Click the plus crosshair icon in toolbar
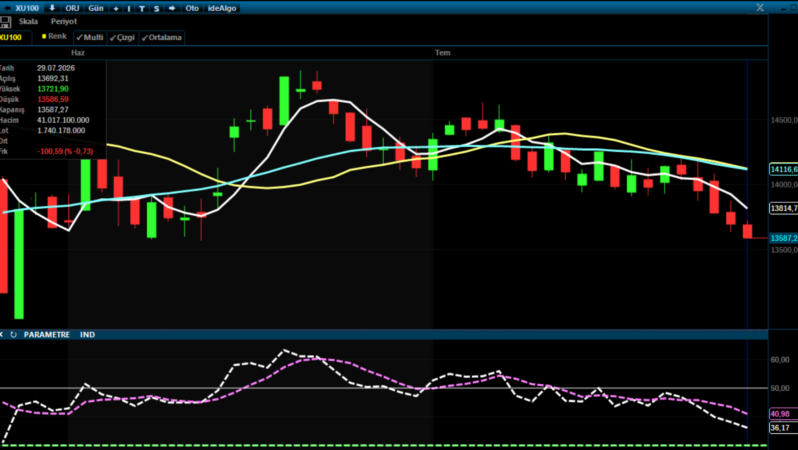The height and width of the screenshot is (450, 798). (x=116, y=9)
